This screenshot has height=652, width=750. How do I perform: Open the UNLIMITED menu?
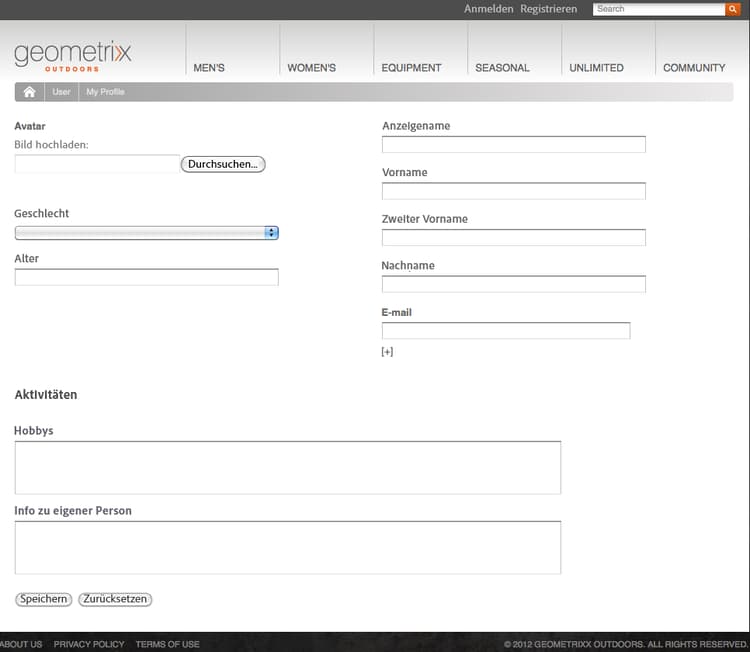click(596, 68)
